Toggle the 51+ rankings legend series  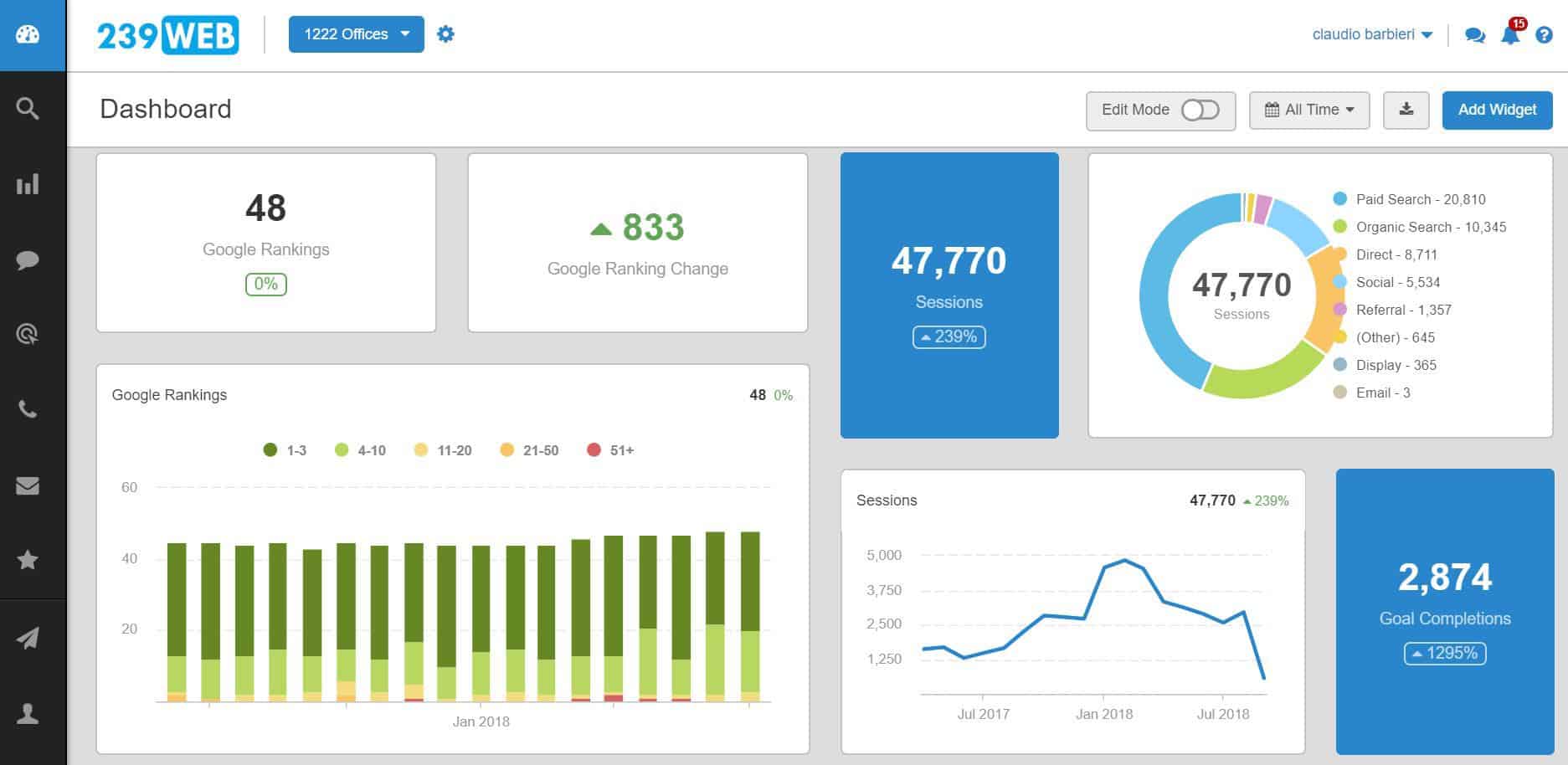click(x=610, y=450)
